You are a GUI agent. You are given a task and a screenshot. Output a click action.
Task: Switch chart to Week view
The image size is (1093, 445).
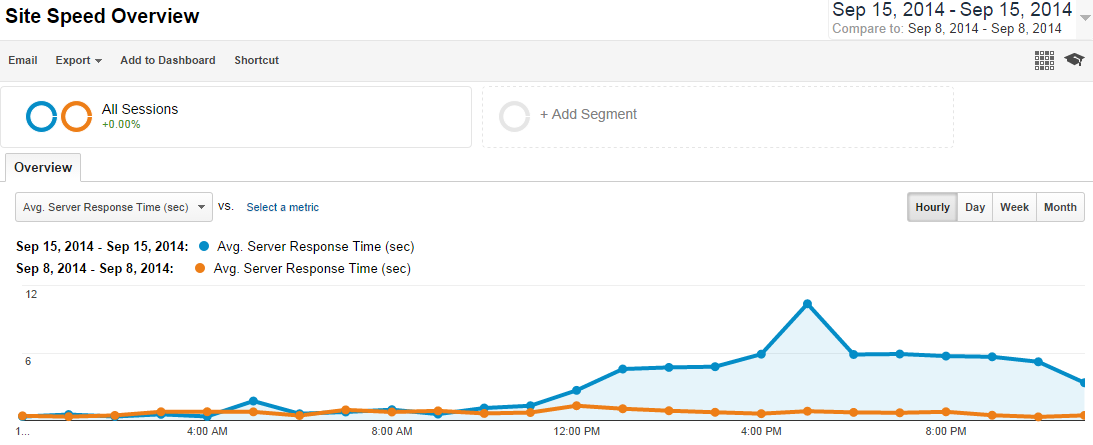[1014, 207]
